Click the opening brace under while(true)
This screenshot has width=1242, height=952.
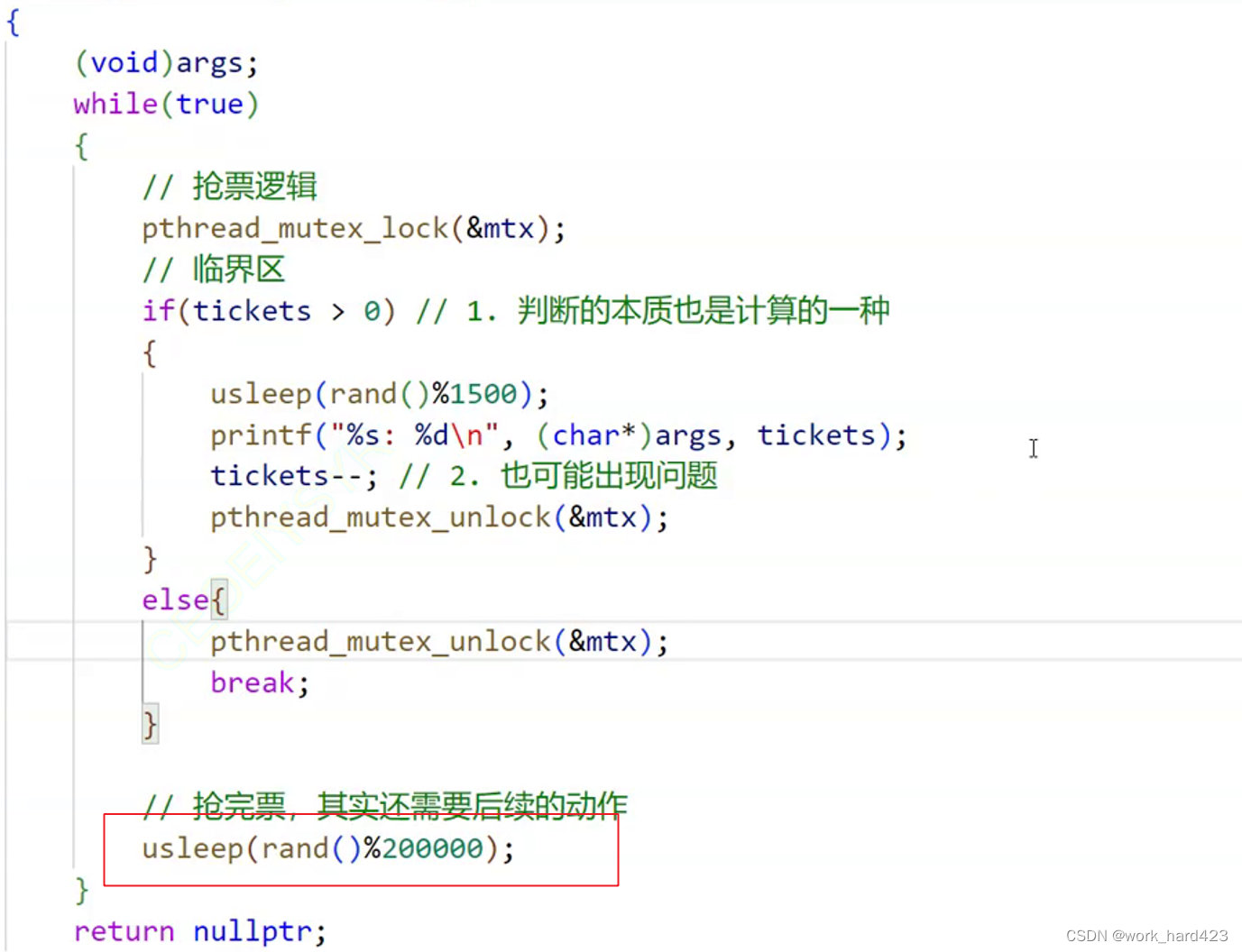(x=81, y=146)
